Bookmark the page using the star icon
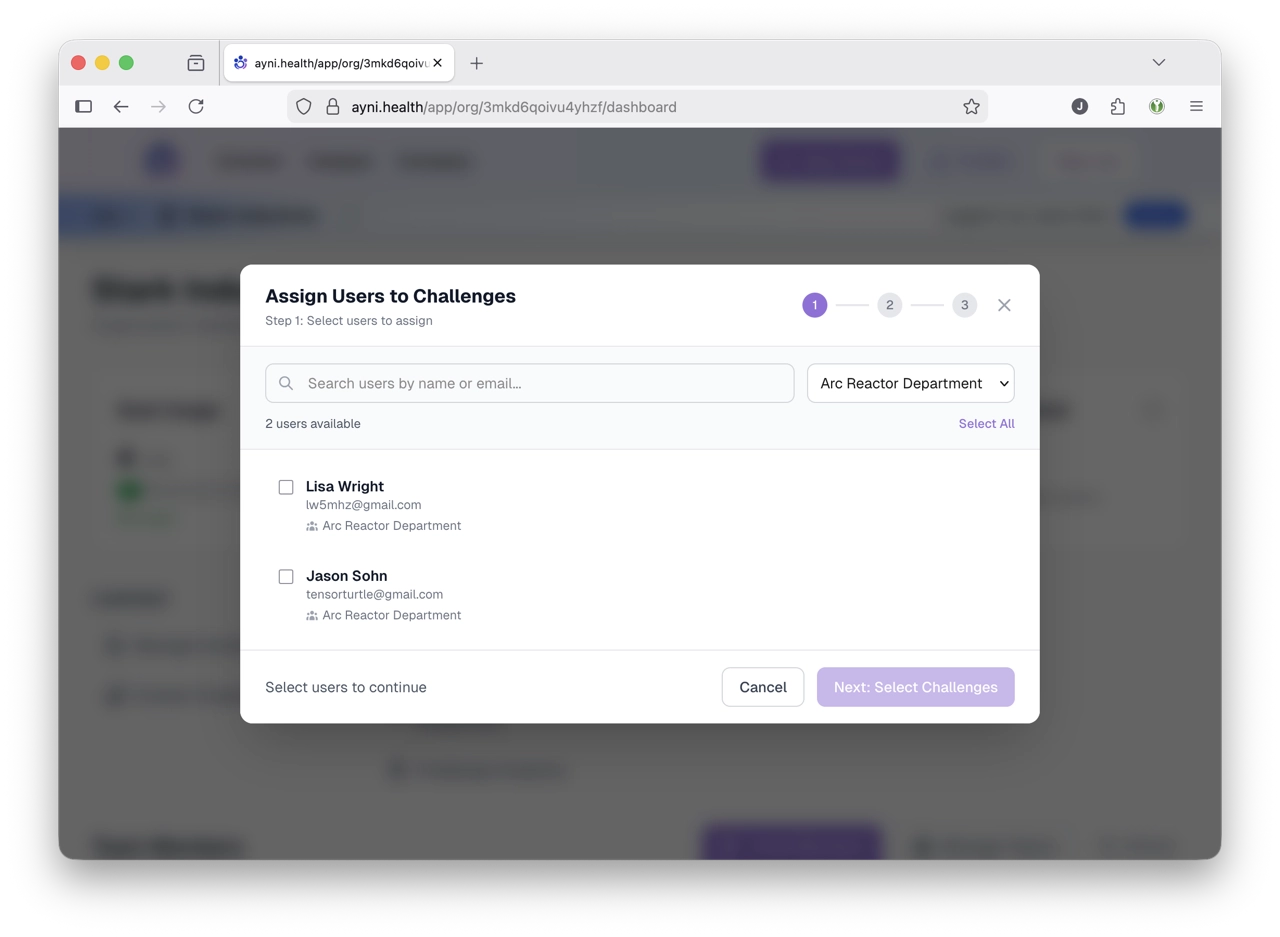This screenshot has height=937, width=1280. pyautogui.click(x=971, y=106)
